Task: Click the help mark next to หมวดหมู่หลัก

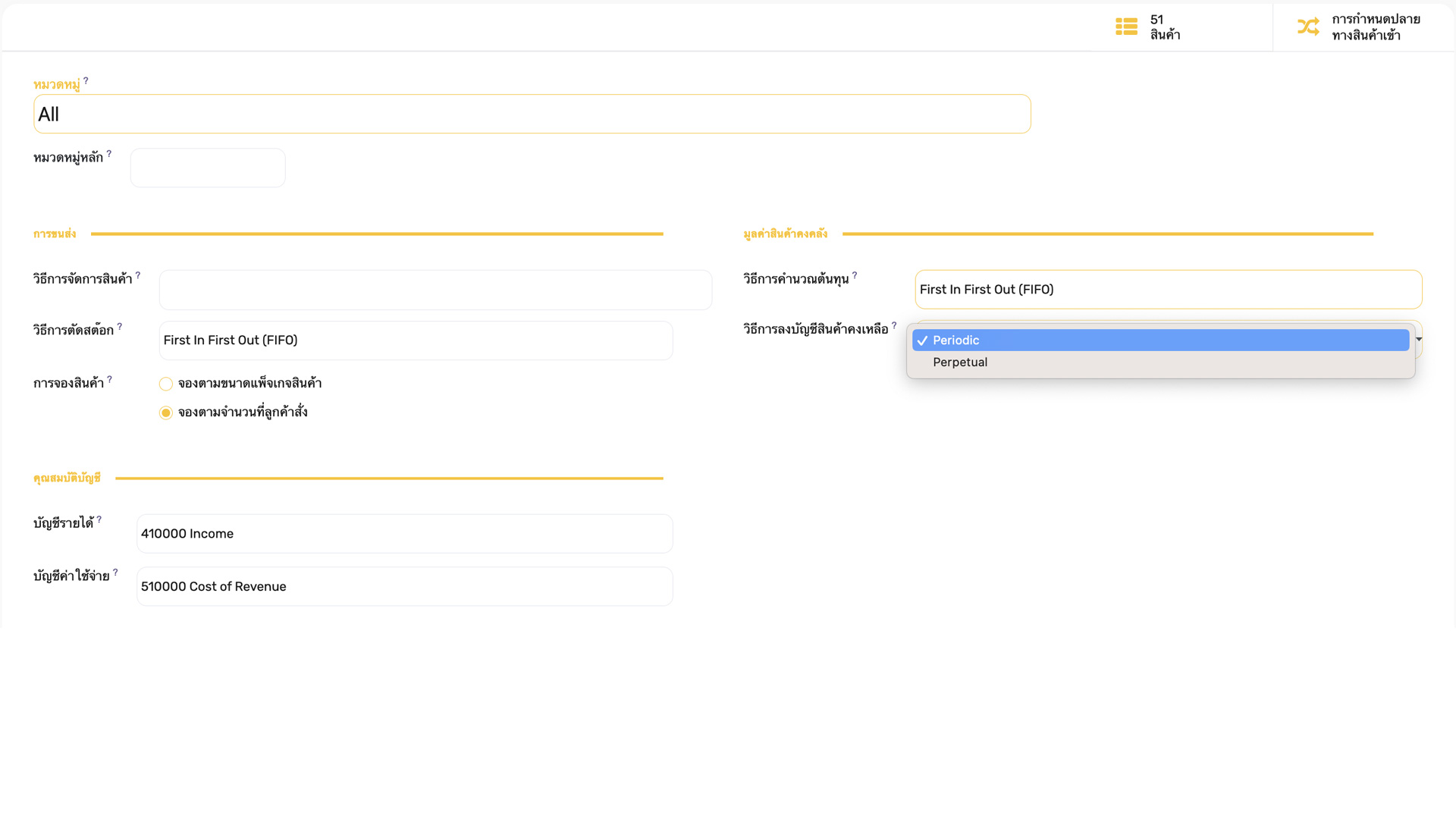Action: (x=109, y=153)
